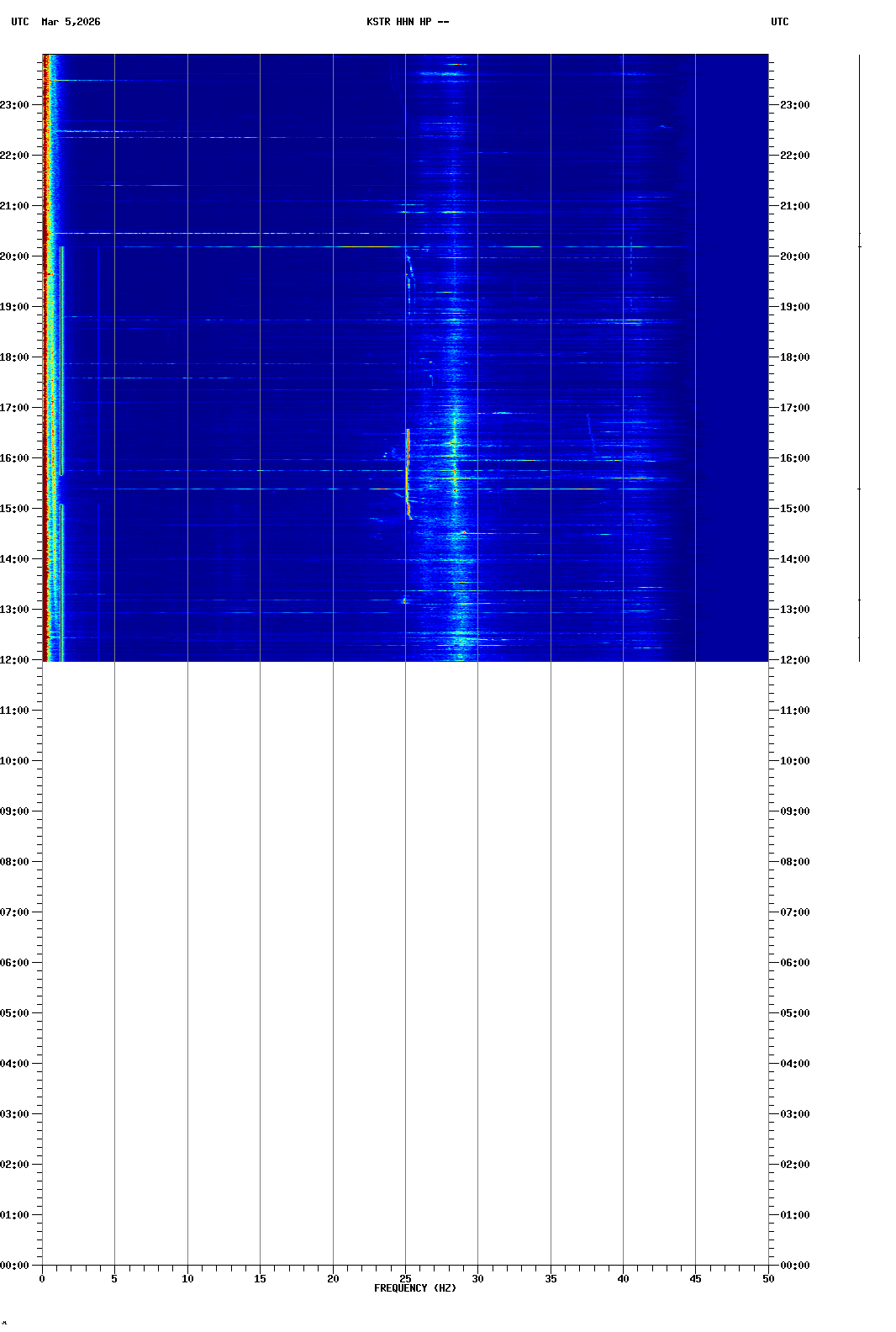Select the 18:00 marker on left axis
Viewport: 896px width, 1332px height.
14,357
